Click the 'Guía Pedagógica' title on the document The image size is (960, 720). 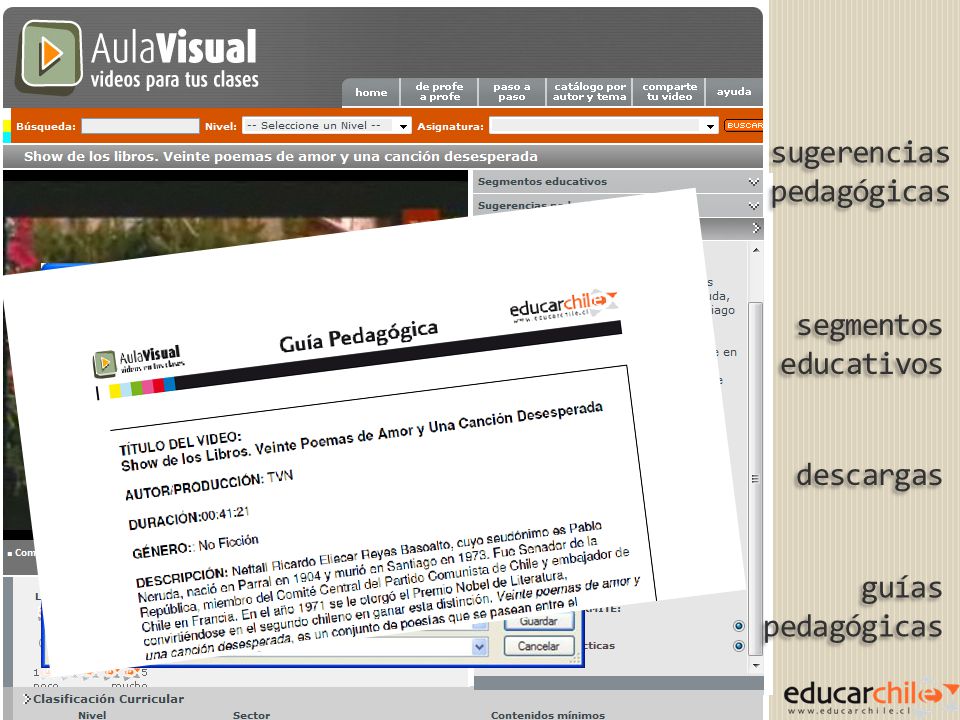pyautogui.click(x=359, y=336)
